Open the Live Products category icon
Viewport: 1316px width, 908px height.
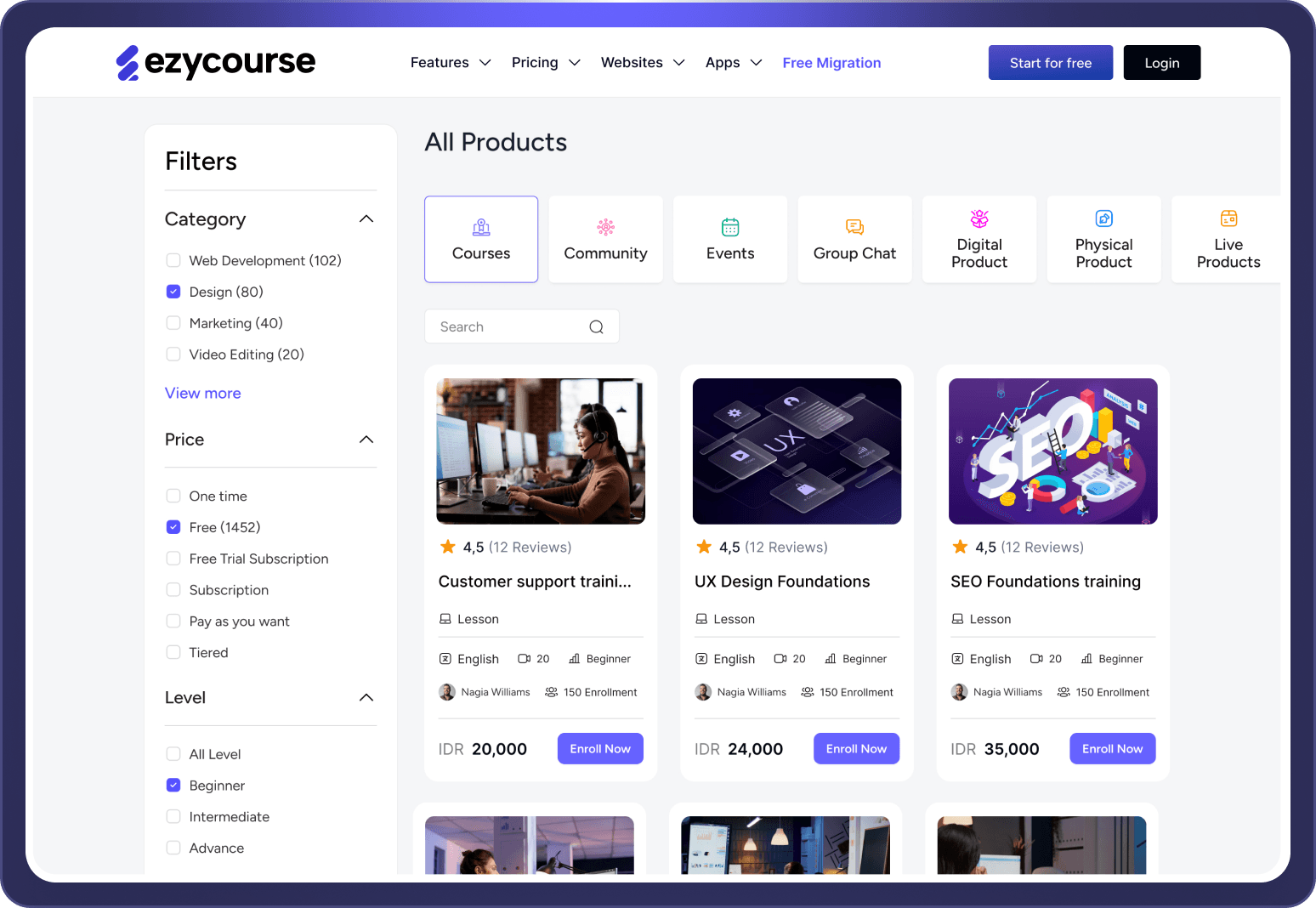(1228, 218)
